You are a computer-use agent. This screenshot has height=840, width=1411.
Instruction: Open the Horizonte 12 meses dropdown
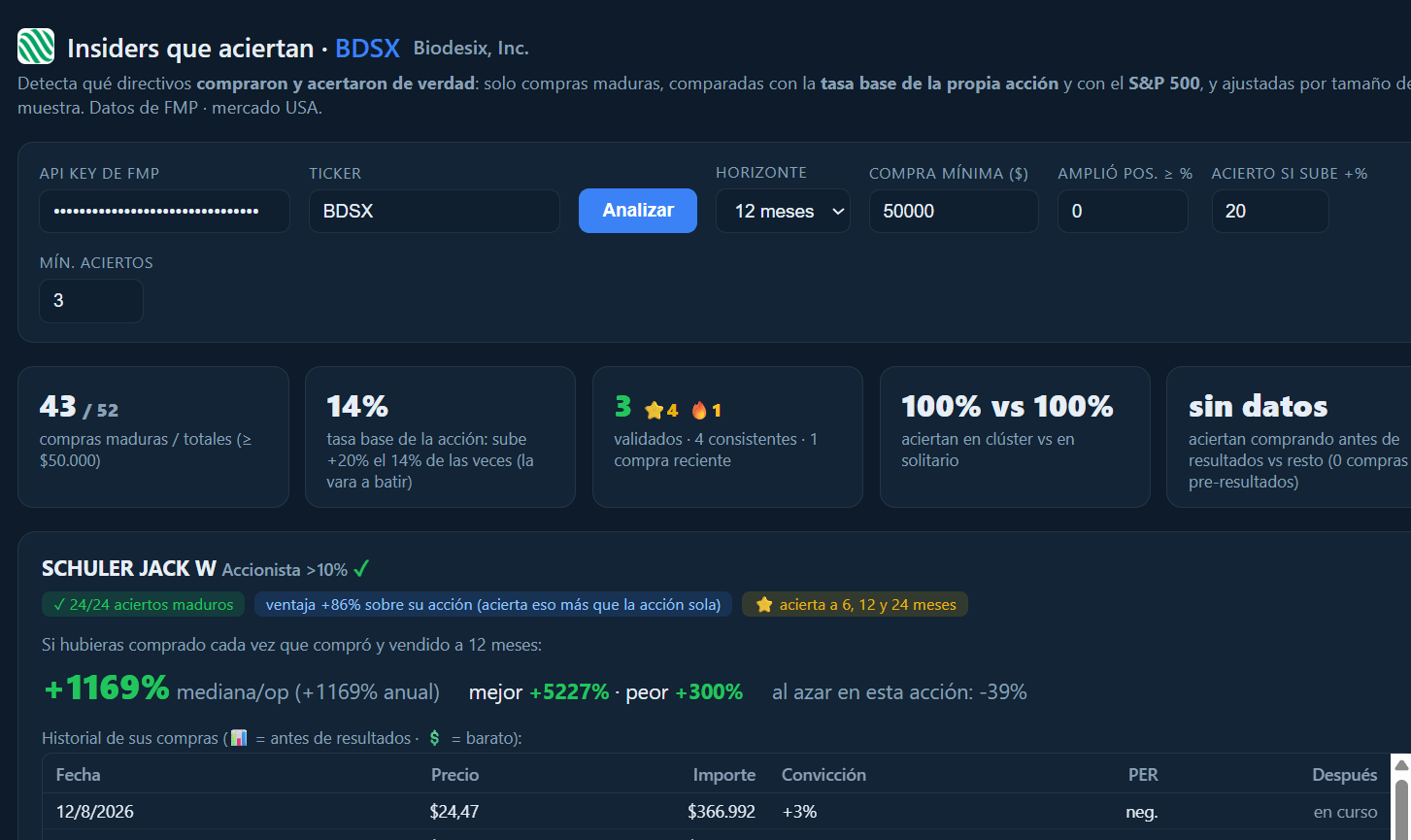click(783, 211)
